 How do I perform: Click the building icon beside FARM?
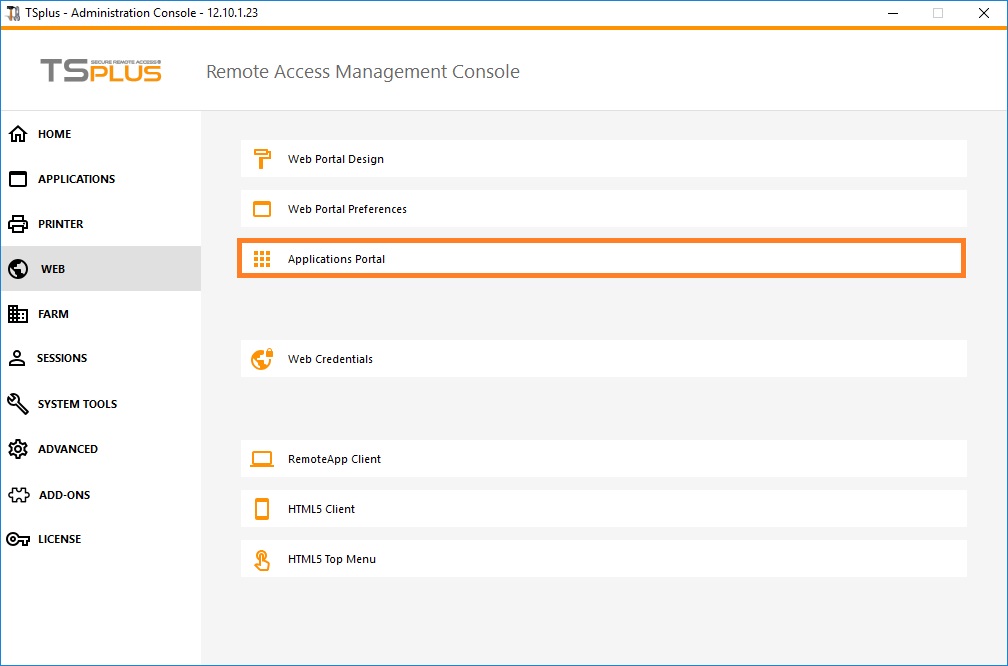18,314
